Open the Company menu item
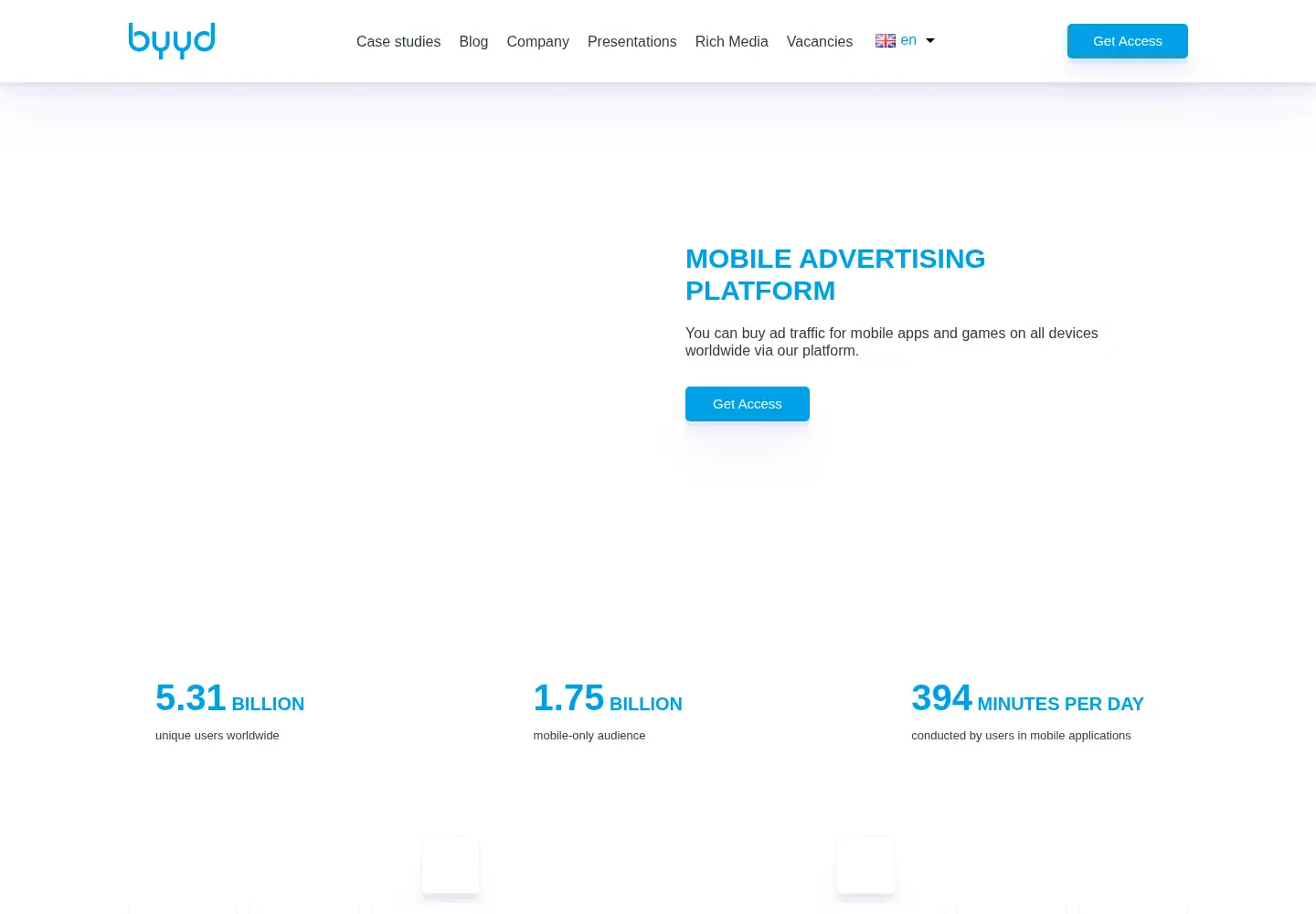Viewport: 1316px width, 914px height. pos(537,42)
